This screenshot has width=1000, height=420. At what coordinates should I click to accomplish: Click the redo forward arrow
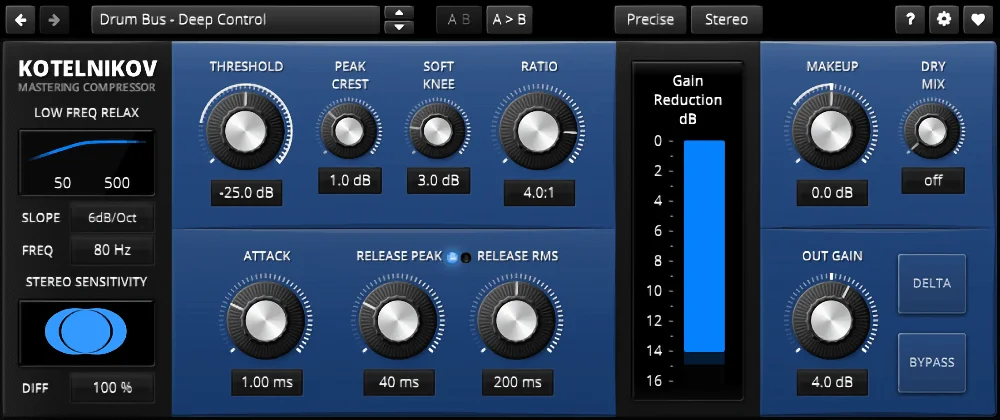click(x=54, y=20)
